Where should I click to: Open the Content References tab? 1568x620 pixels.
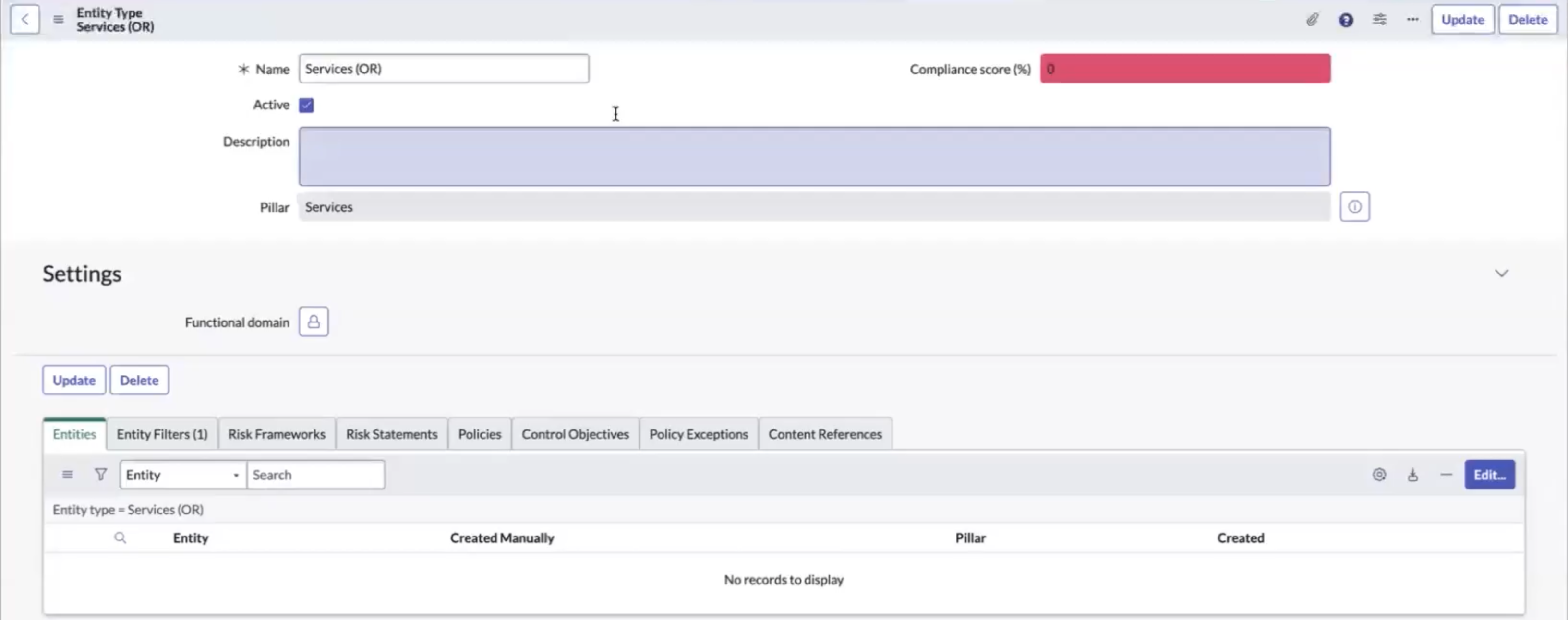pos(825,434)
